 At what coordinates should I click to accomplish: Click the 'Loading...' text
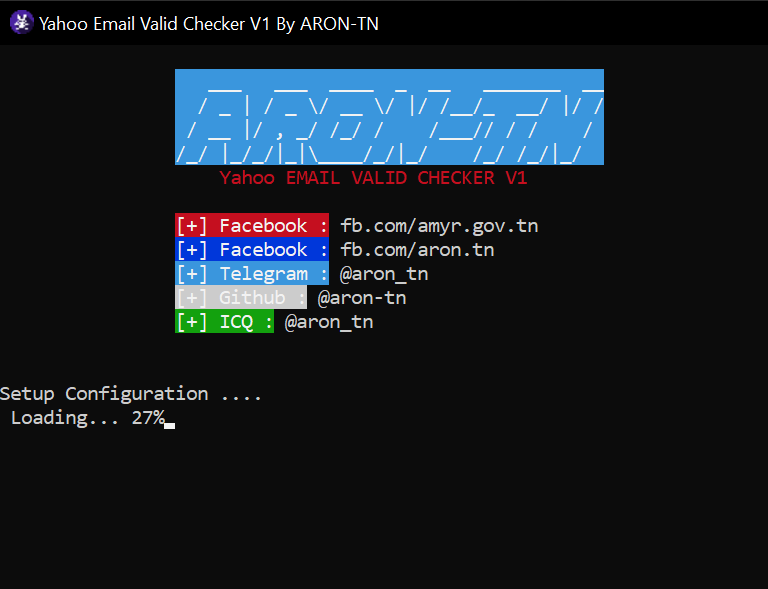65,418
